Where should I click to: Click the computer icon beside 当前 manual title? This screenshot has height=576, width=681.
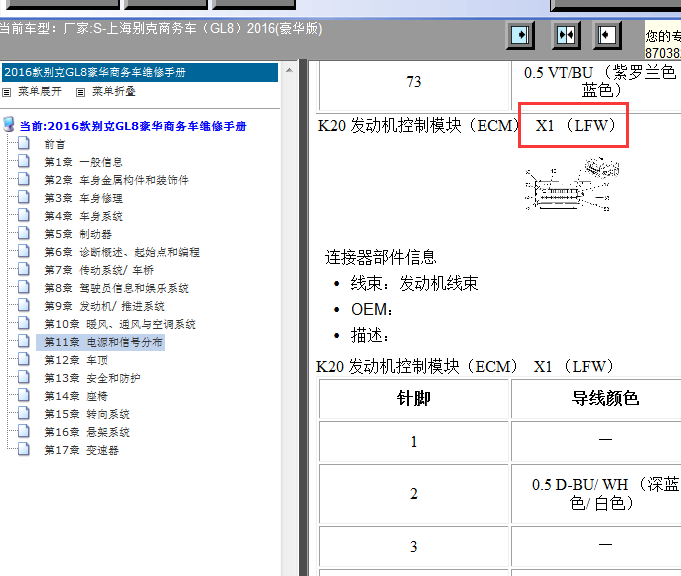[9, 124]
